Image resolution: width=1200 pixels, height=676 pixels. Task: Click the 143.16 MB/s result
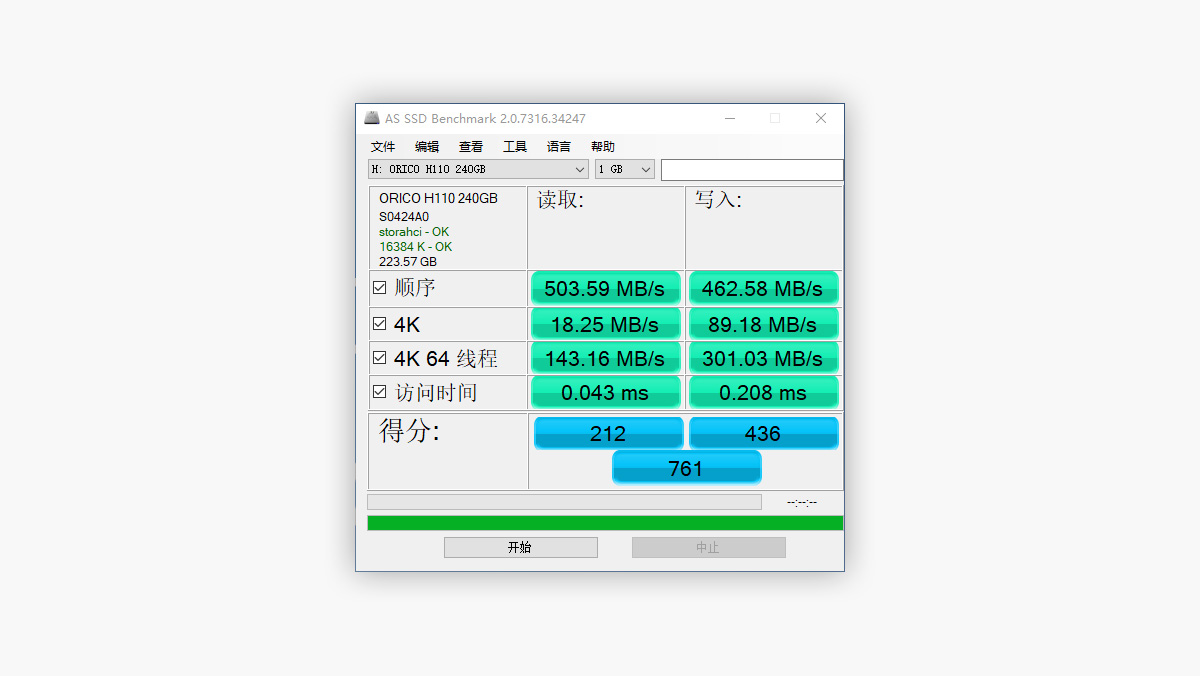tap(606, 358)
